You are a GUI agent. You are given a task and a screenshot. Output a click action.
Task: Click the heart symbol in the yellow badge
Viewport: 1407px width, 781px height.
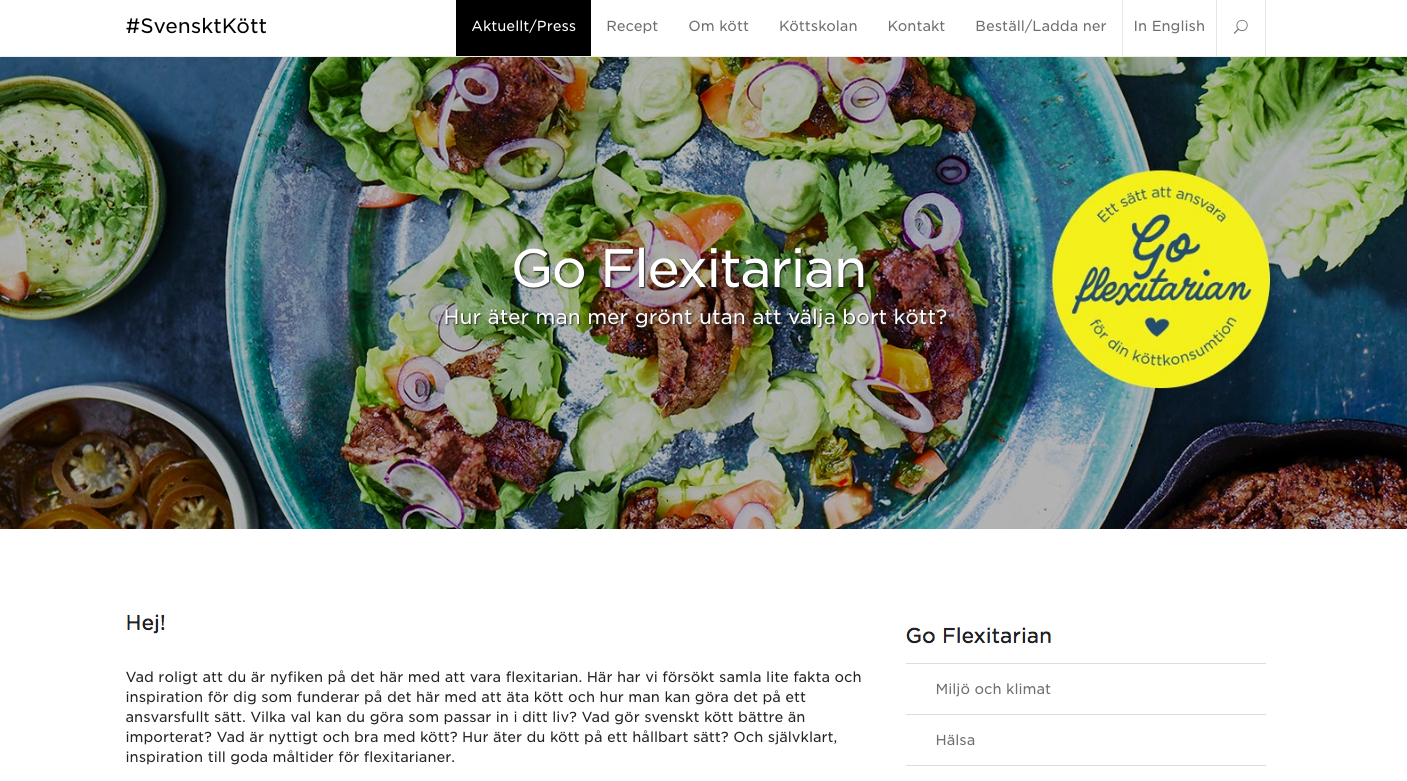click(x=1157, y=326)
